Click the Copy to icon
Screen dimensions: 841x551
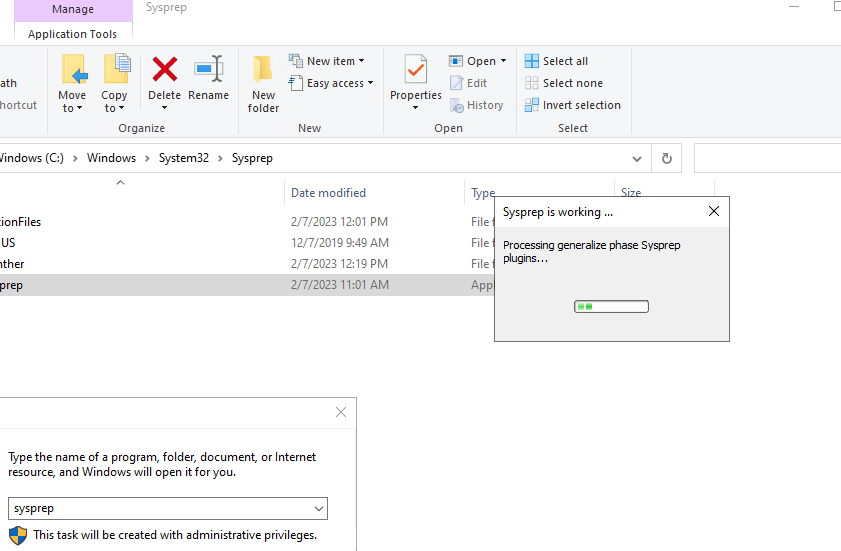(116, 69)
